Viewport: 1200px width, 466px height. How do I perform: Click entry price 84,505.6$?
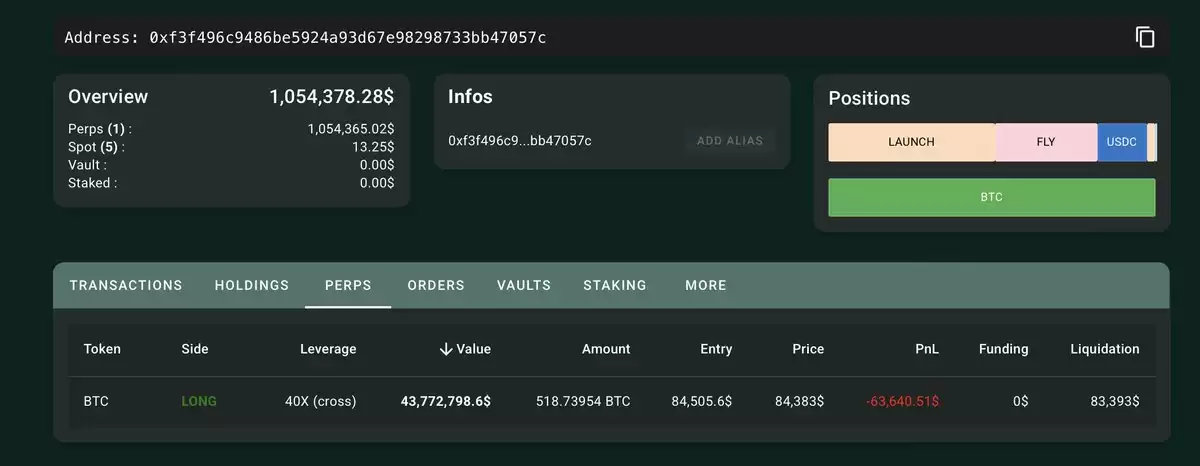[702, 401]
